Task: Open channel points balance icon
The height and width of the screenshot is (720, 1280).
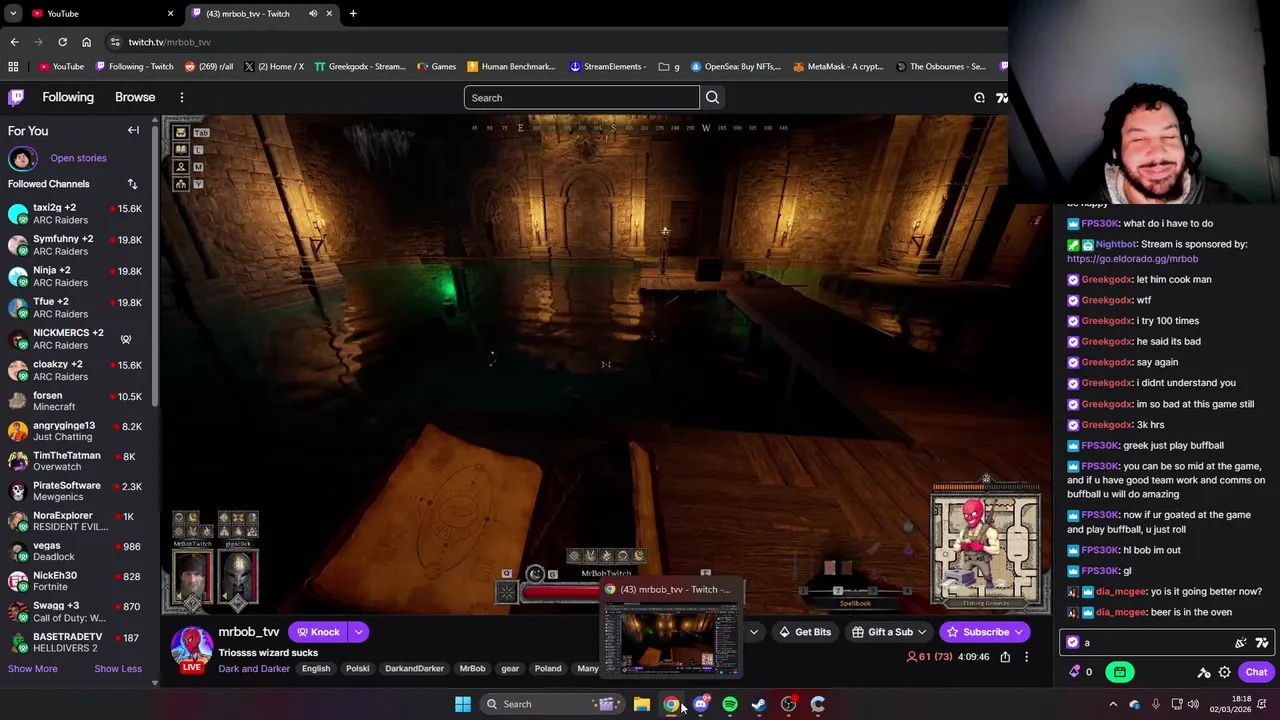Action: 1075,672
